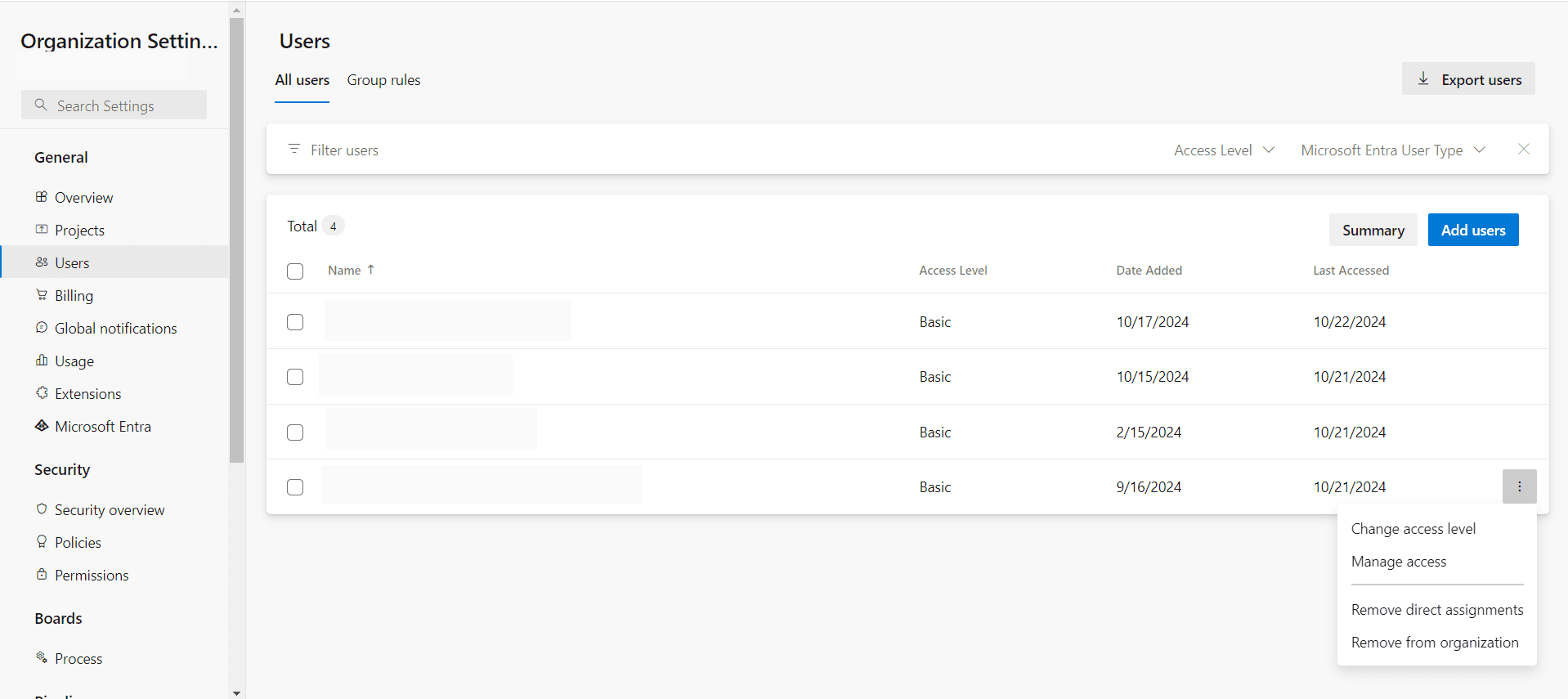Viewport: 1568px width, 699px height.
Task: Switch to the Group rules tab
Action: (383, 80)
